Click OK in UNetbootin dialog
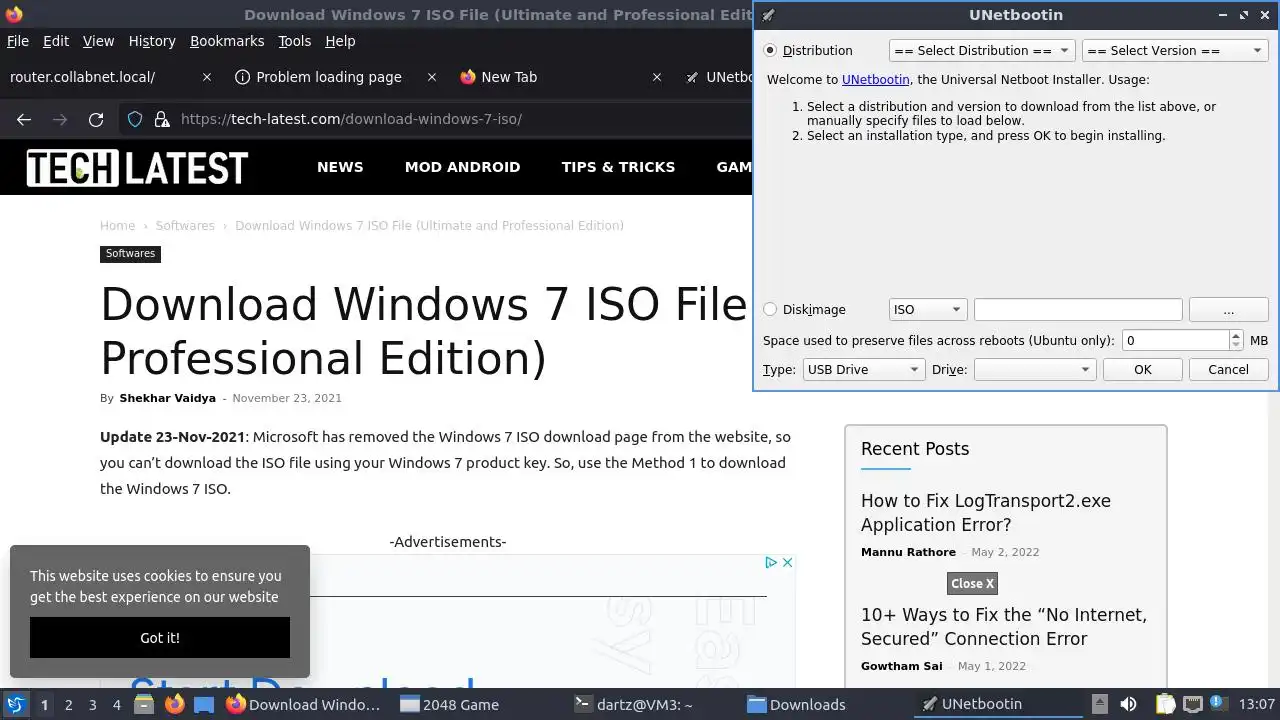Image resolution: width=1280 pixels, height=720 pixels. tap(1143, 370)
